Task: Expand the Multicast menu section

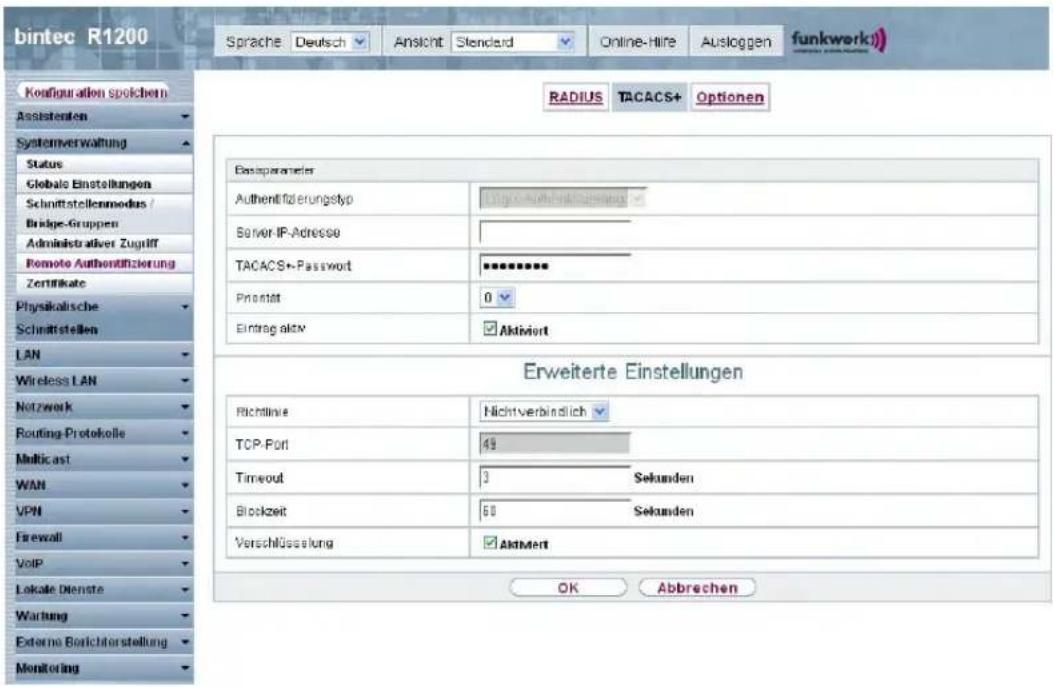Action: [x=103, y=459]
